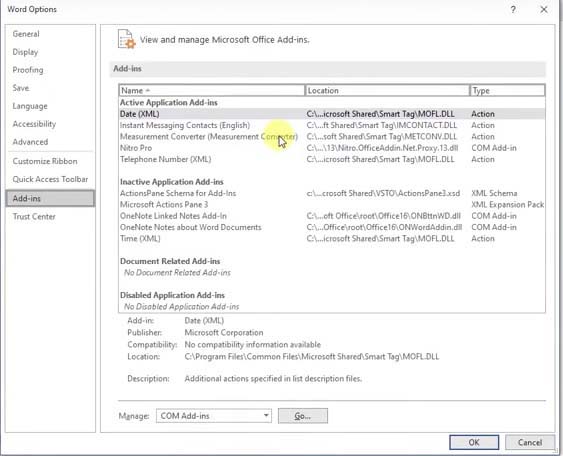
Task: Sort by the Location column header
Action: click(387, 90)
